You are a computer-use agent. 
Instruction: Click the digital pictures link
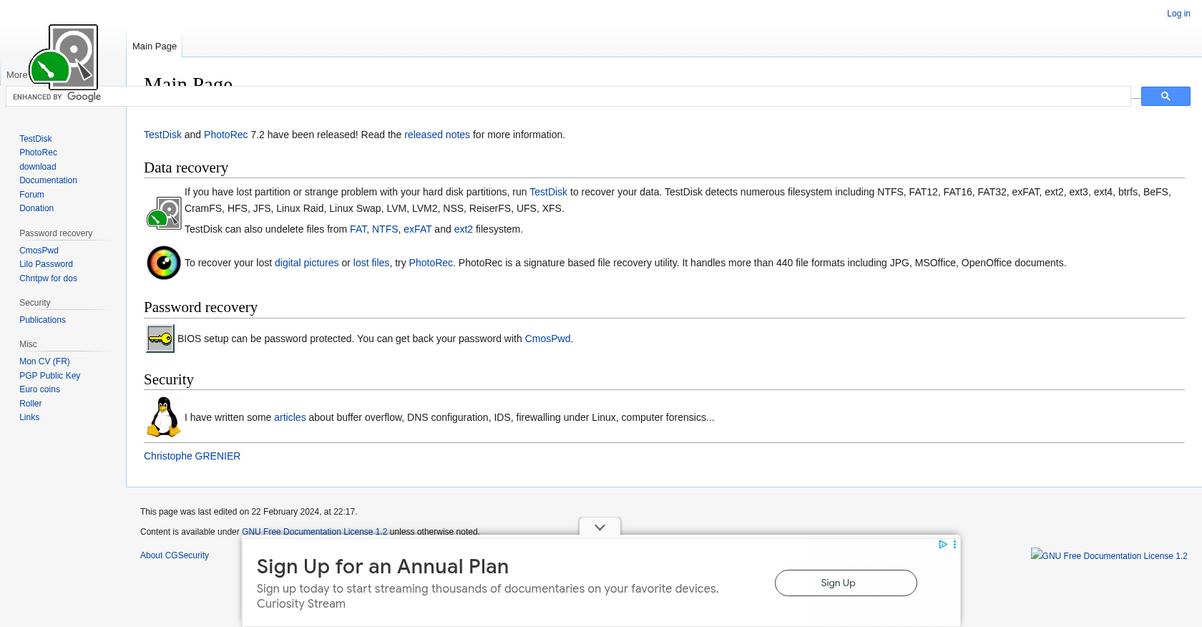pos(307,263)
